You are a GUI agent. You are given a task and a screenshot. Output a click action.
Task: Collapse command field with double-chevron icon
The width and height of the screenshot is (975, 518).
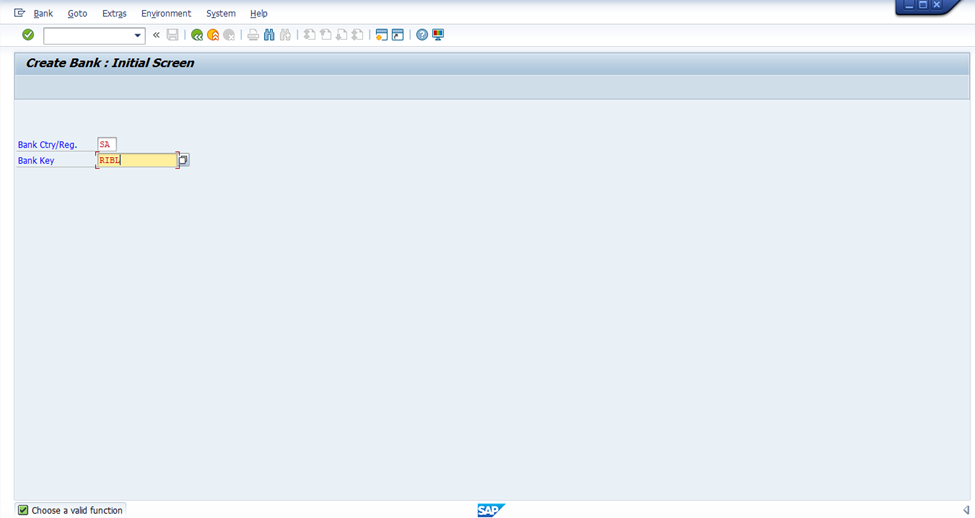[156, 35]
